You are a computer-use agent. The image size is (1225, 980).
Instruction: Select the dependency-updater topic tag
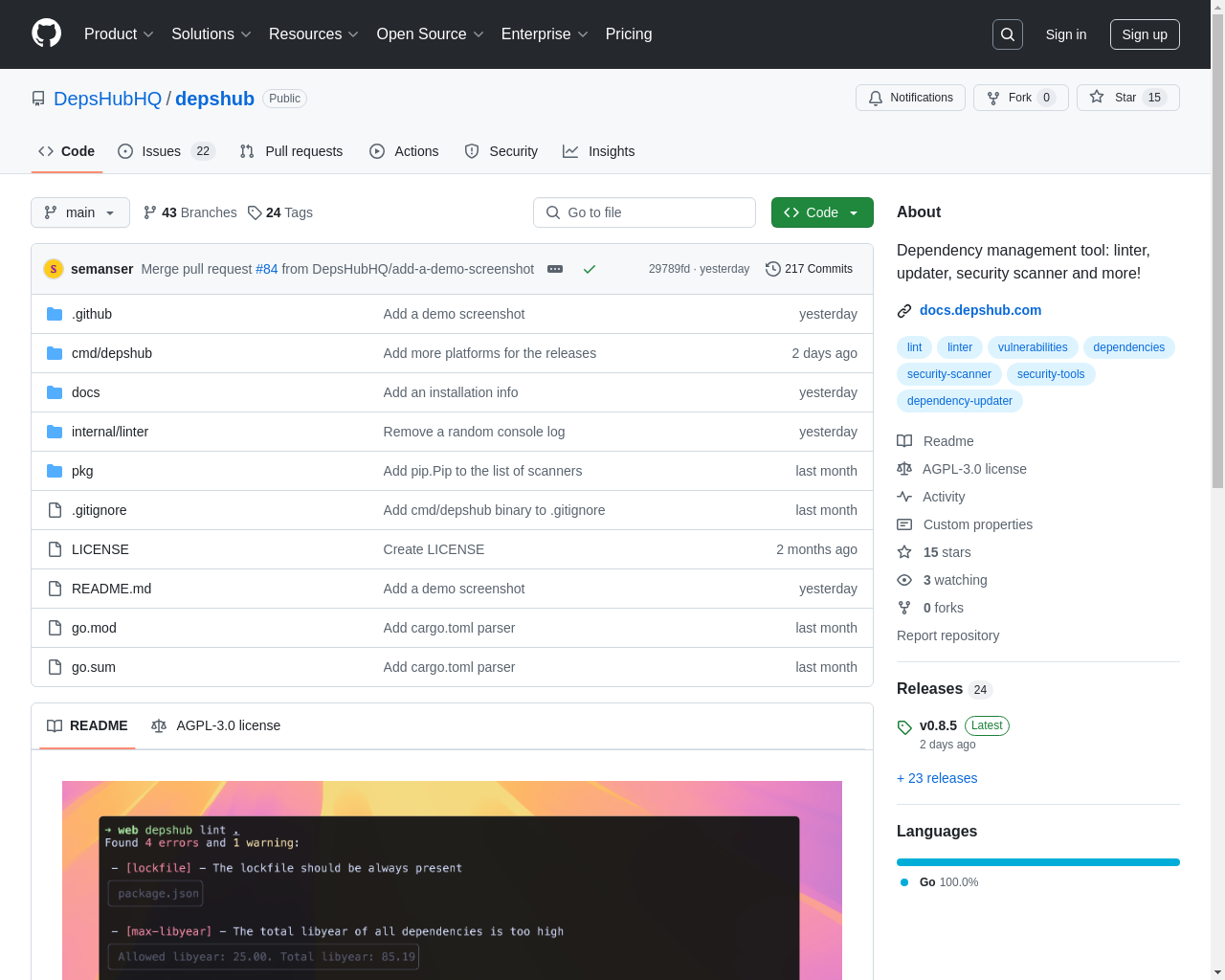959,401
